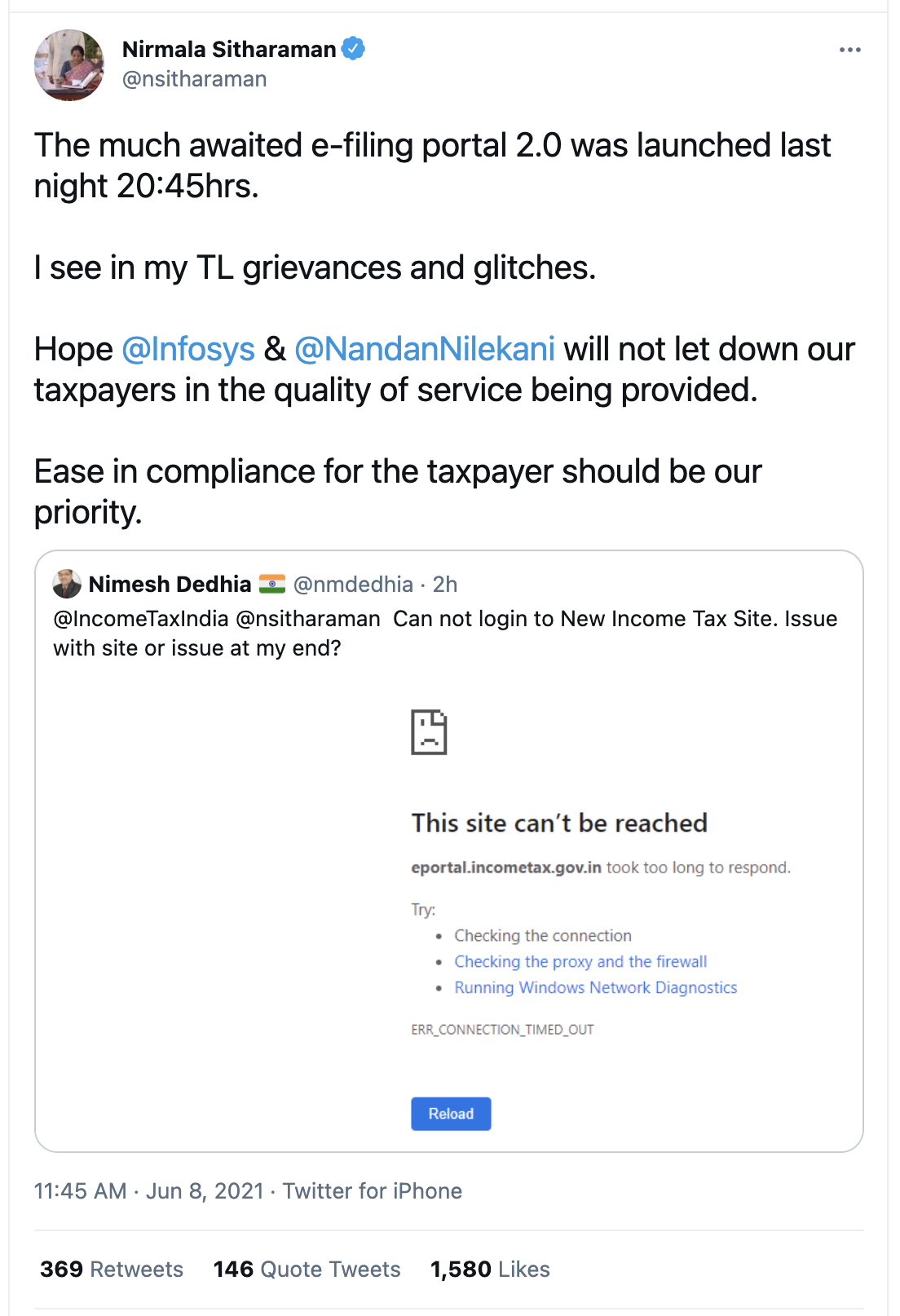900x1316 pixels.
Task: Click the Indian flag emoji beside Nimesh Dedhia
Action: pyautogui.click(x=272, y=584)
